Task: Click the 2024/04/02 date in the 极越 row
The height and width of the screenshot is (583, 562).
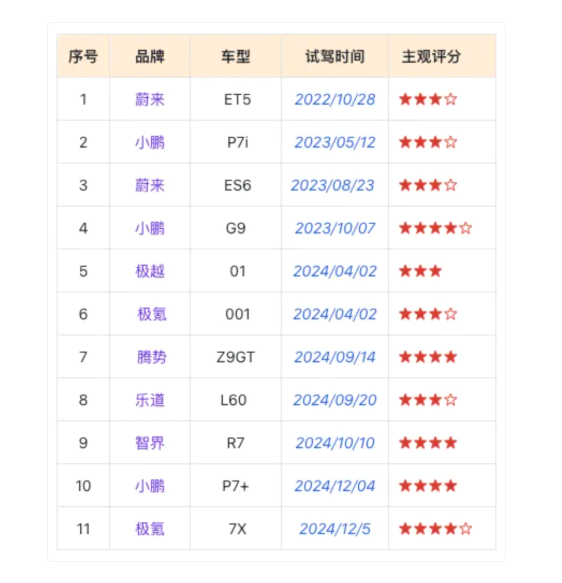Action: tap(335, 271)
